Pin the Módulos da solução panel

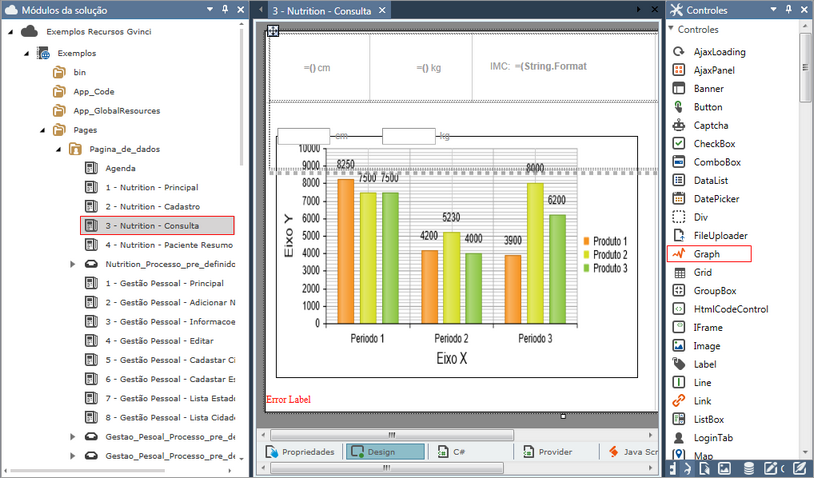[x=225, y=9]
